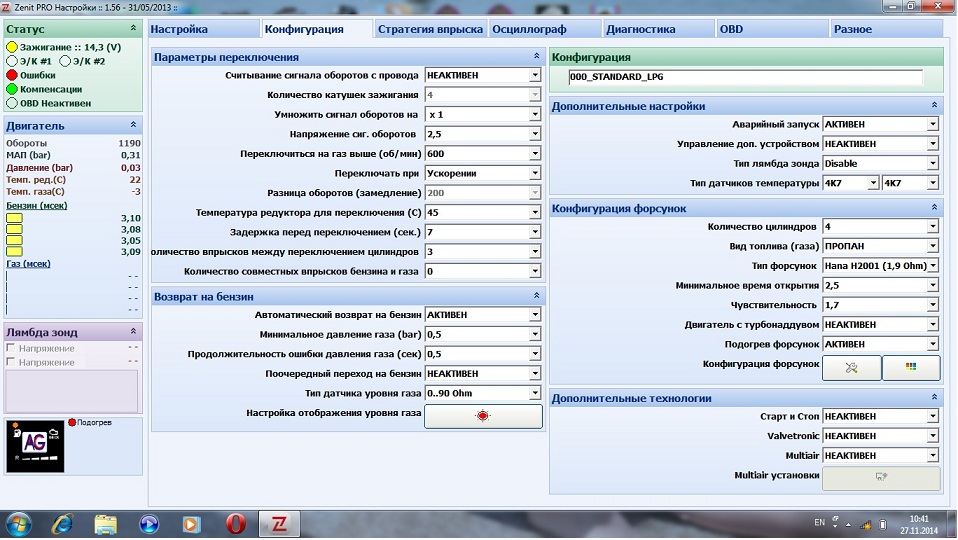Click the 000_STANDARD_LPG configuration name field
Image resolution: width=958 pixels, height=540 pixels.
[x=742, y=76]
